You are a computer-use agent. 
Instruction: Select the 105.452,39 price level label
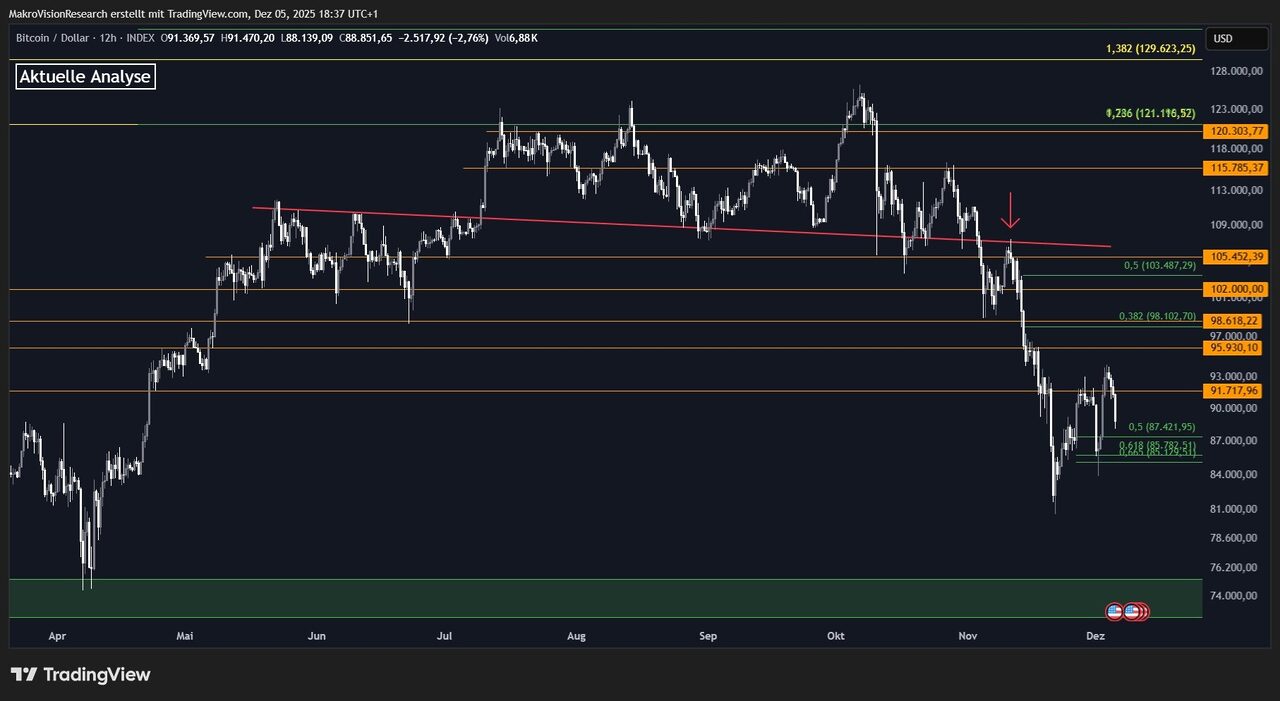[1233, 257]
